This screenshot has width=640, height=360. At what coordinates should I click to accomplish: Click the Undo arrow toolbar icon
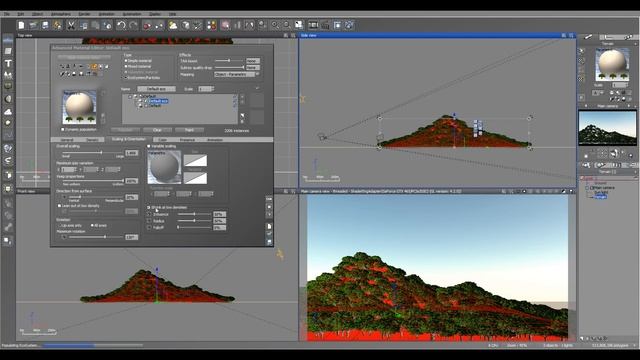[121, 25]
